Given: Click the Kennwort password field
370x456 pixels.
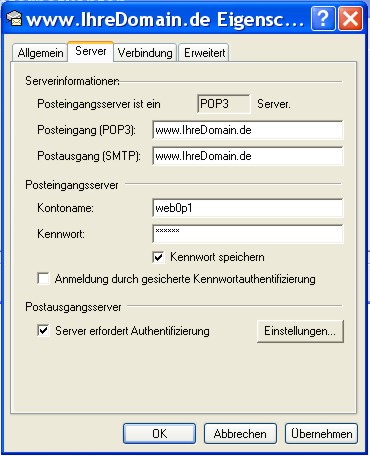Looking at the screenshot, I should pyautogui.click(x=248, y=234).
